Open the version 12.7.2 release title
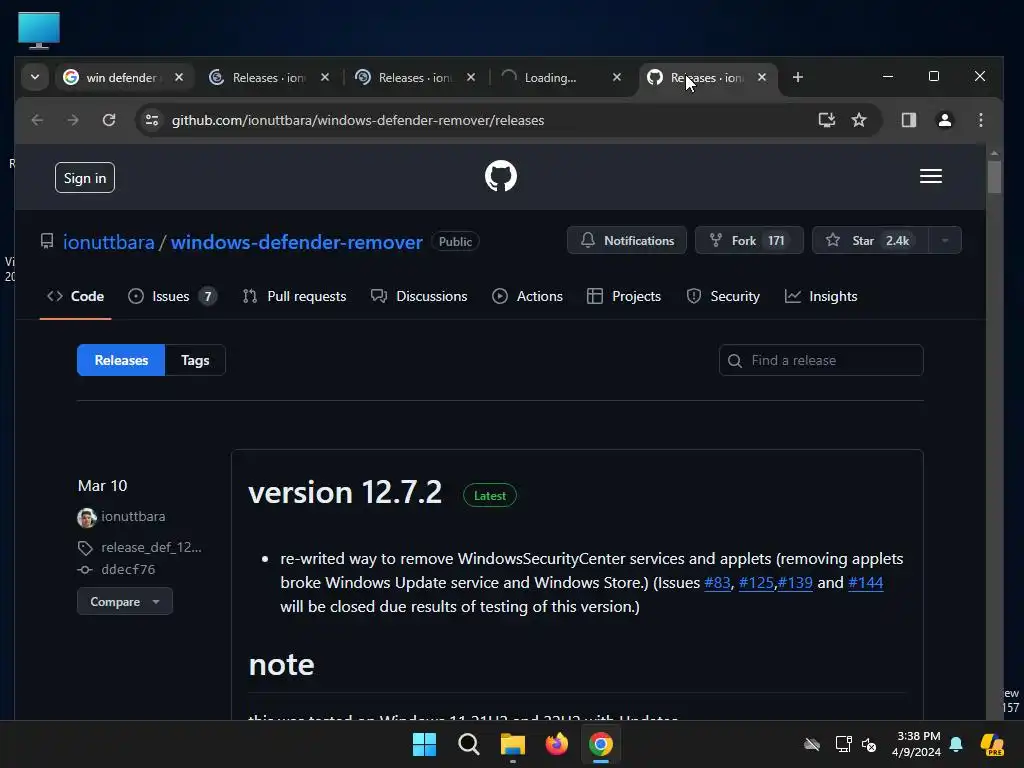The height and width of the screenshot is (768, 1024). (345, 492)
